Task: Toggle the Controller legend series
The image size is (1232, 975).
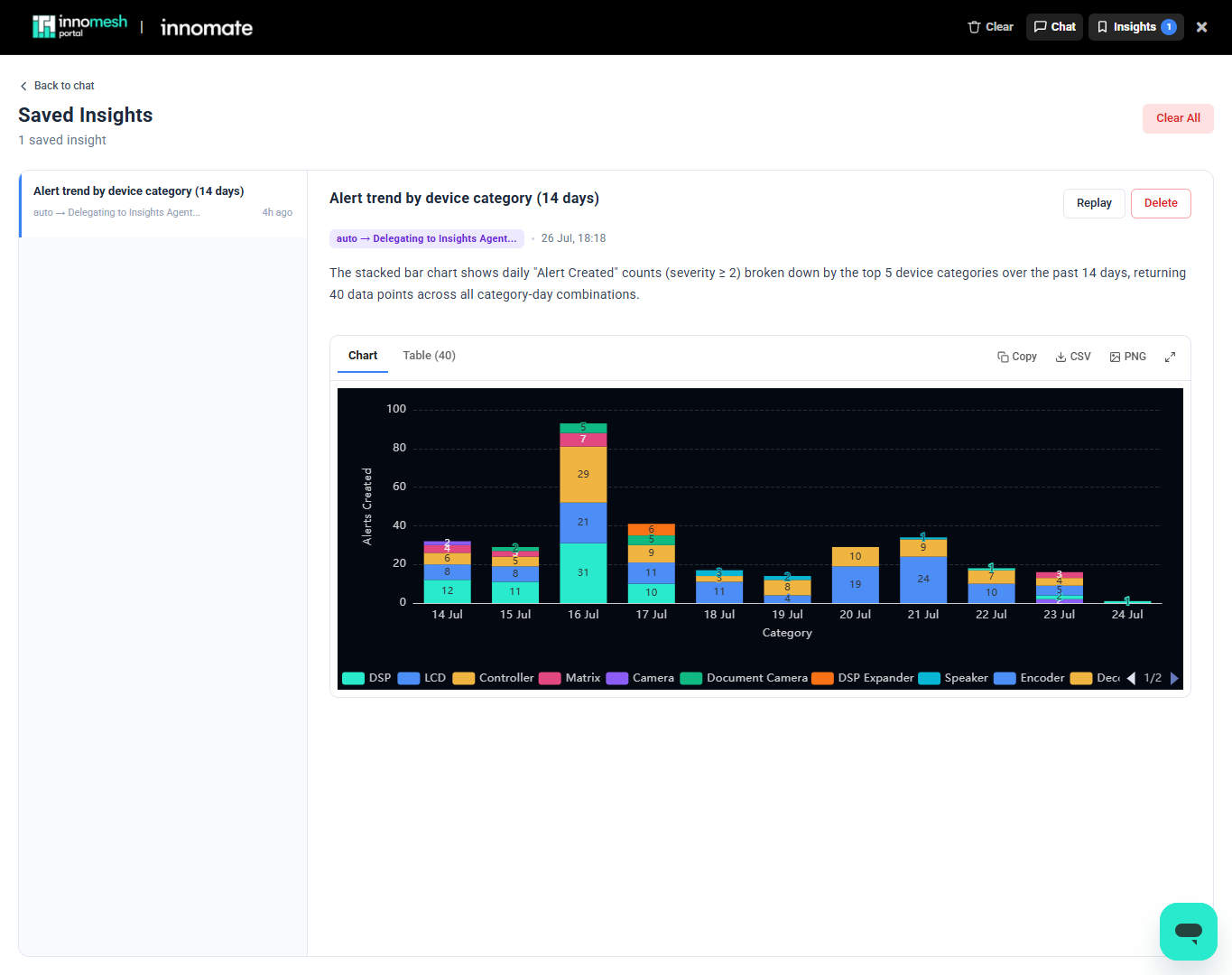Action: (494, 678)
